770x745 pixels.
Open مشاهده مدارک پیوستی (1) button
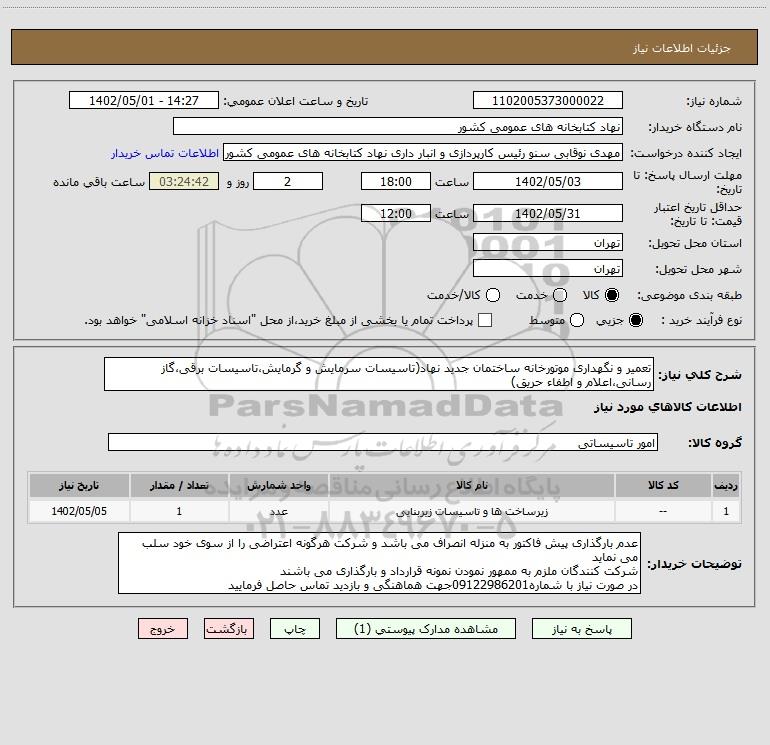click(426, 629)
